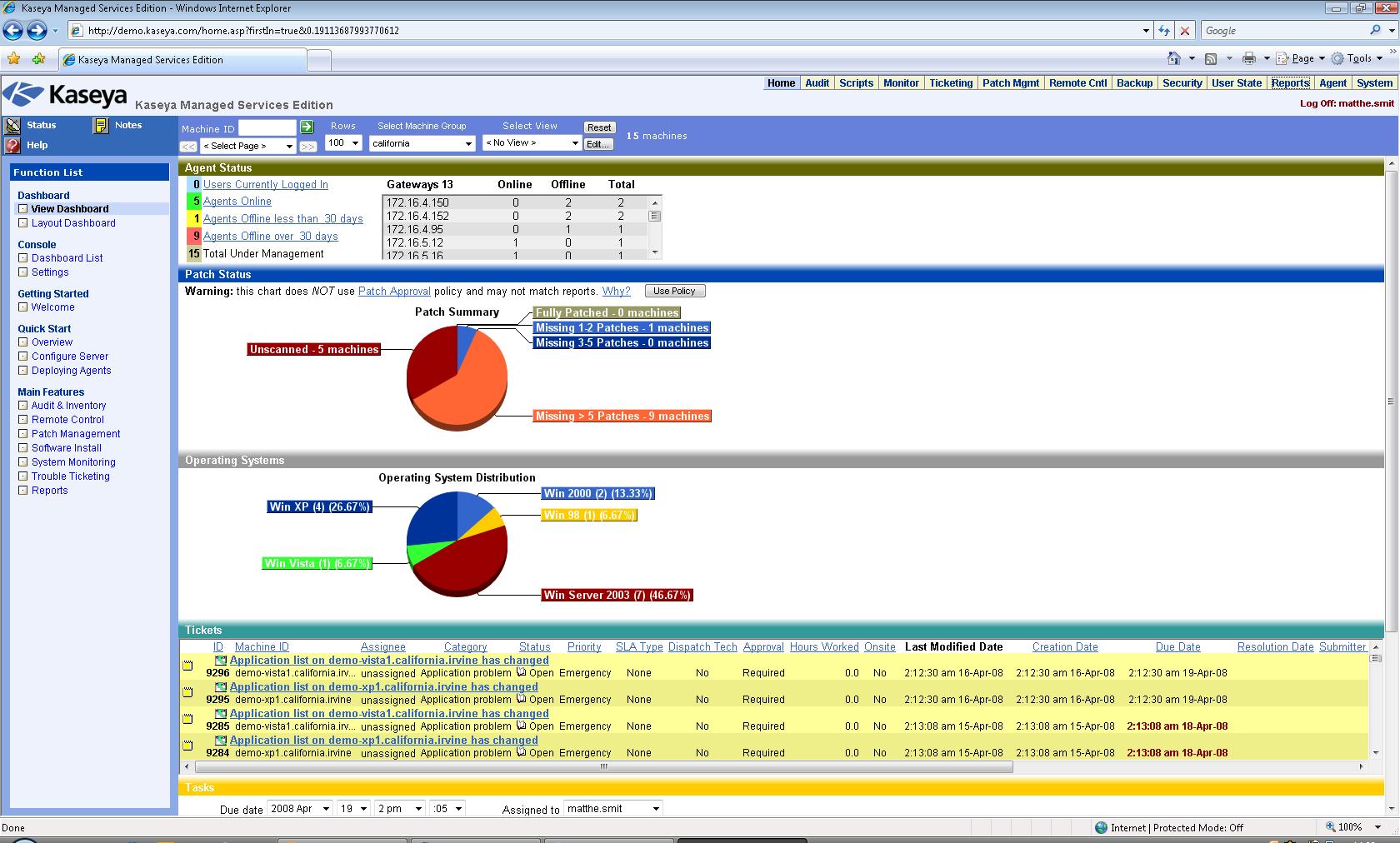Click the Print icon in IE toolbar

1248,58
